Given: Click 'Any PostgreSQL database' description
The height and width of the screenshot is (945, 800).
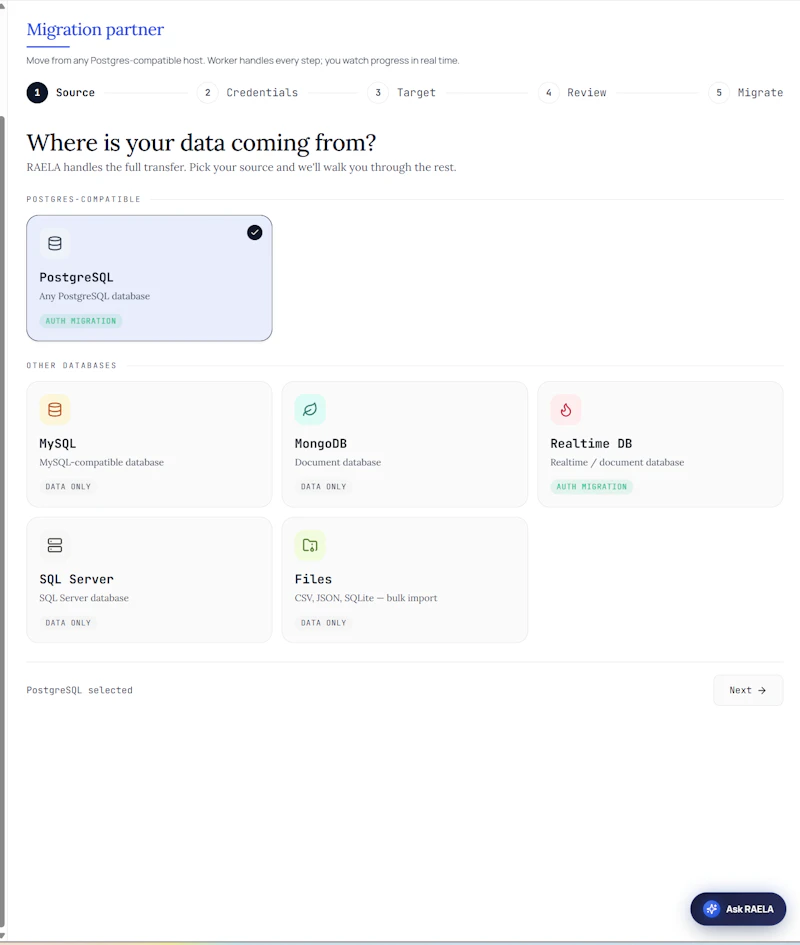Looking at the screenshot, I should click(x=95, y=296).
